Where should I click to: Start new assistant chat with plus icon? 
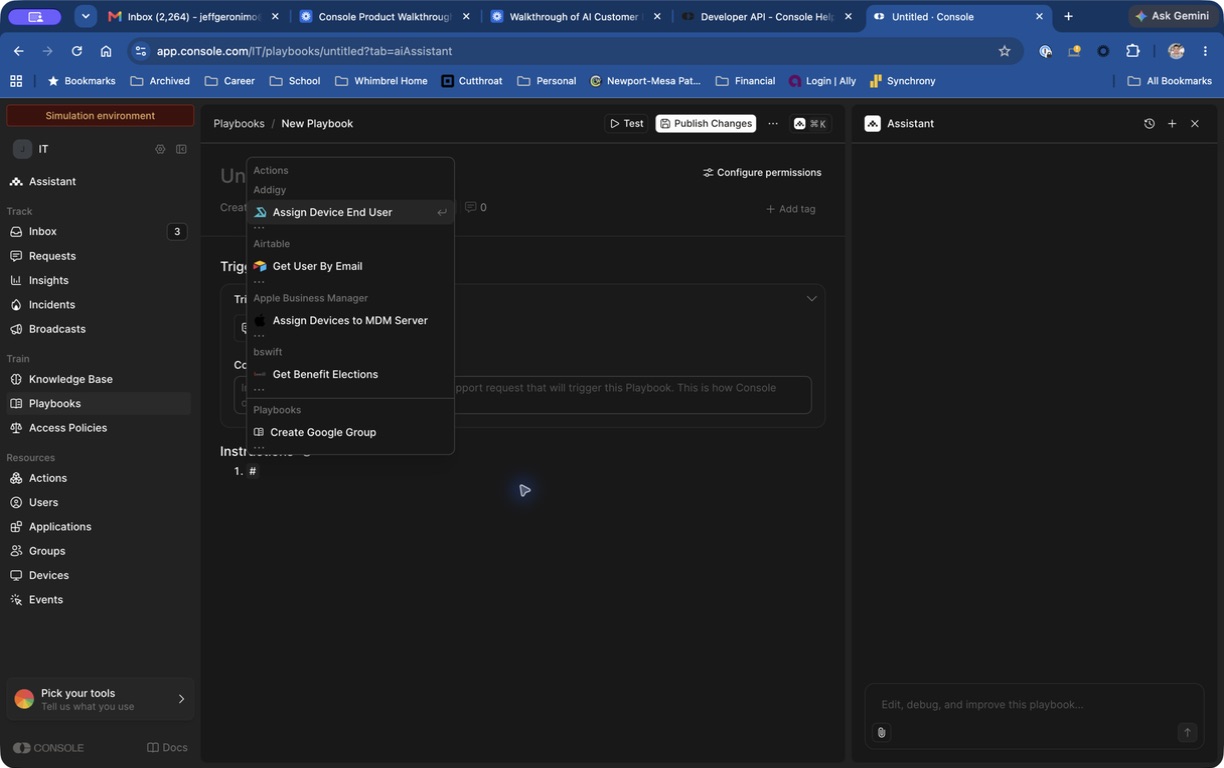1172,124
